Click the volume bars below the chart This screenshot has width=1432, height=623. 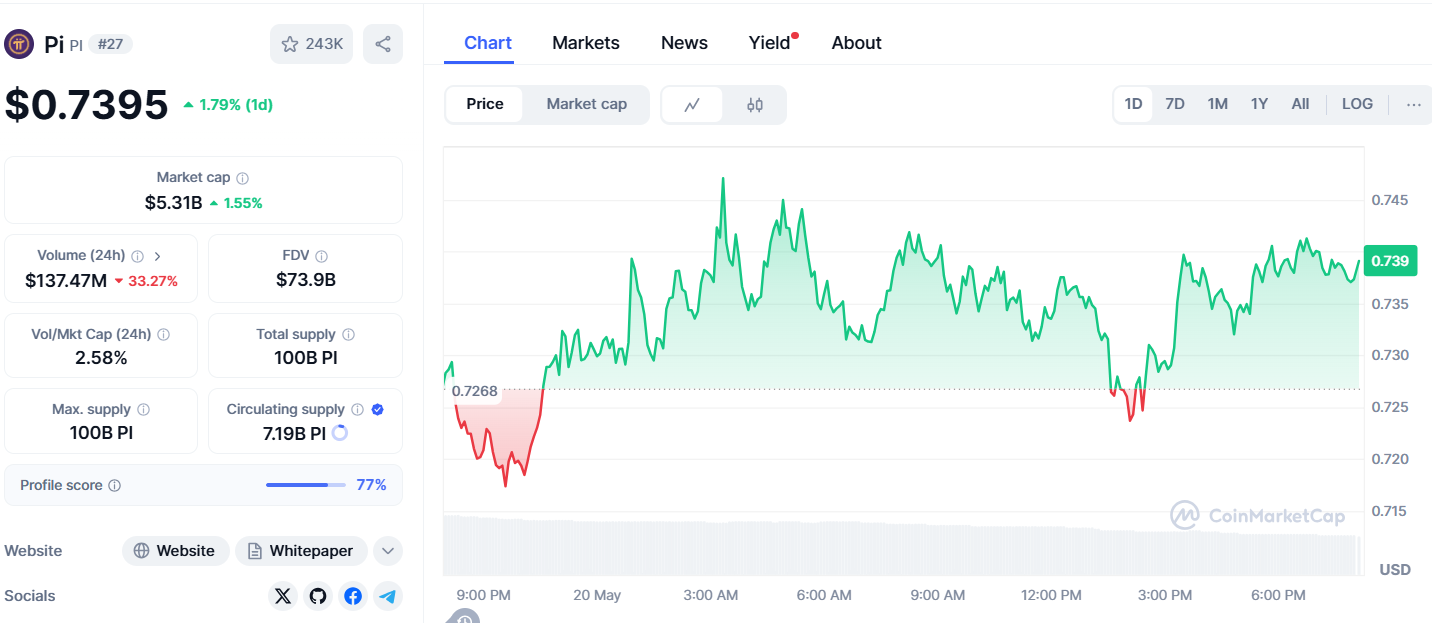point(903,545)
